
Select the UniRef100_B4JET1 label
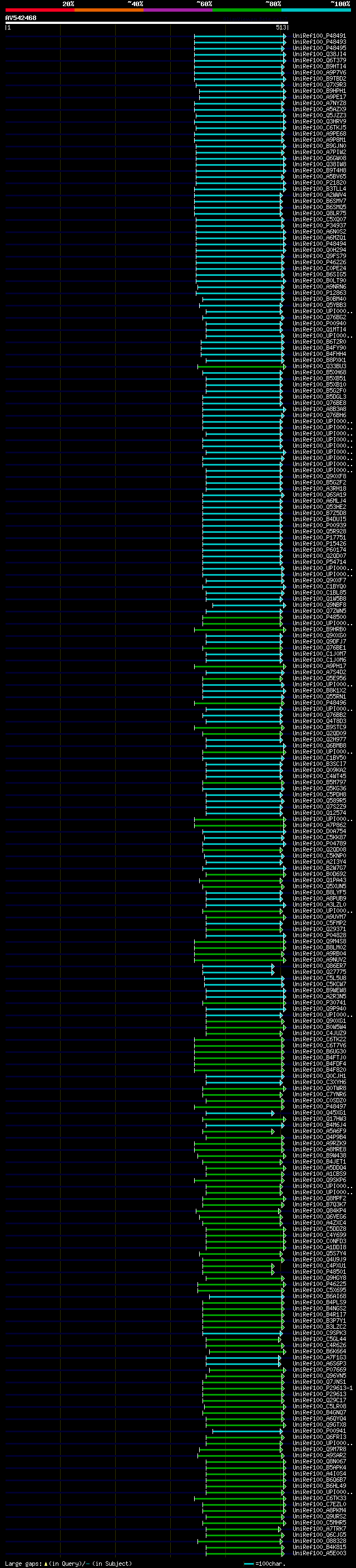coord(319,1161)
